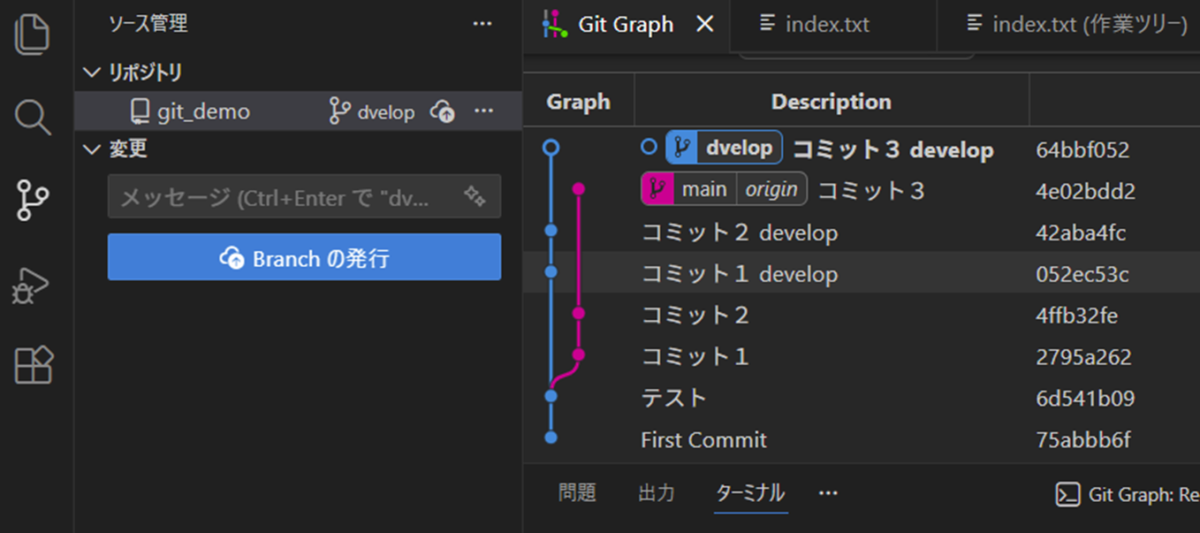Click the publish cloud icon beside dvelop

coord(442,112)
